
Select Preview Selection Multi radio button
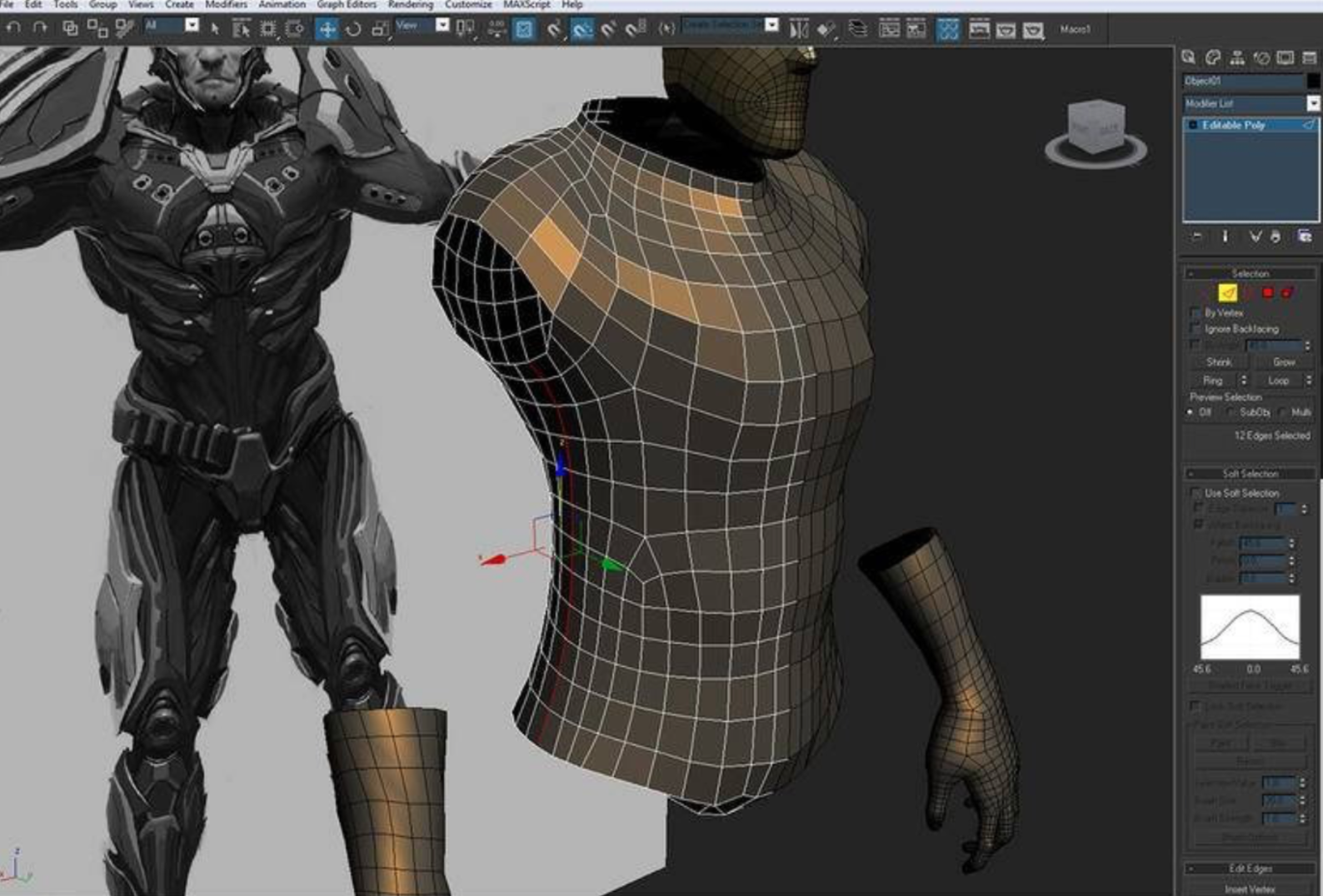pyautogui.click(x=1282, y=412)
